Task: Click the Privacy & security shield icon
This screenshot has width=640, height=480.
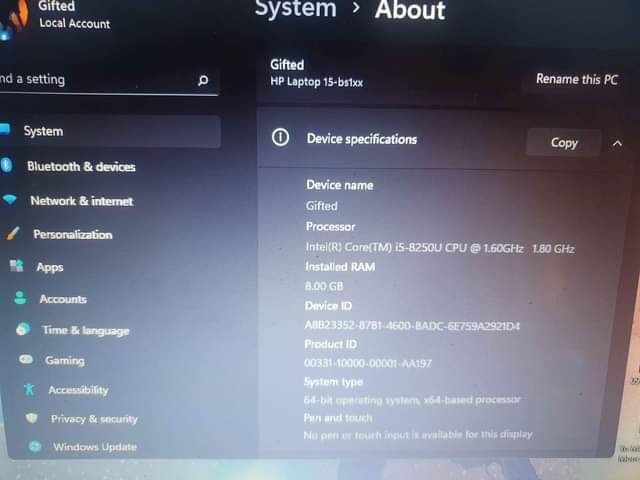Action: [32, 418]
